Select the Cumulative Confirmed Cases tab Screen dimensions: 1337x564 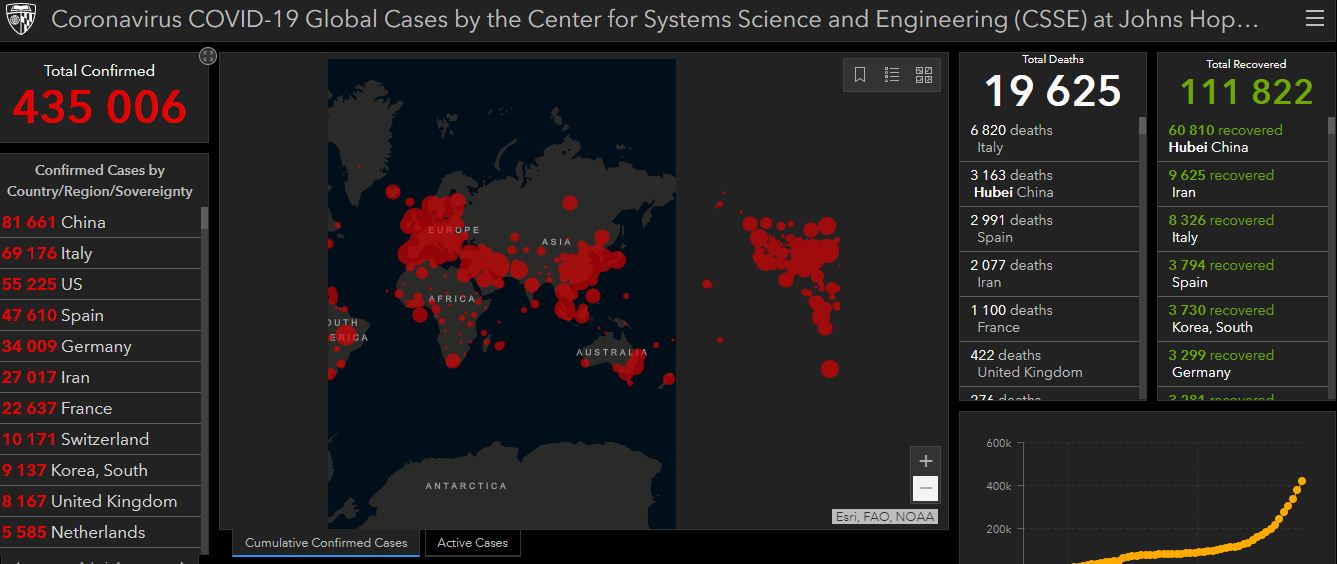pyautogui.click(x=326, y=543)
